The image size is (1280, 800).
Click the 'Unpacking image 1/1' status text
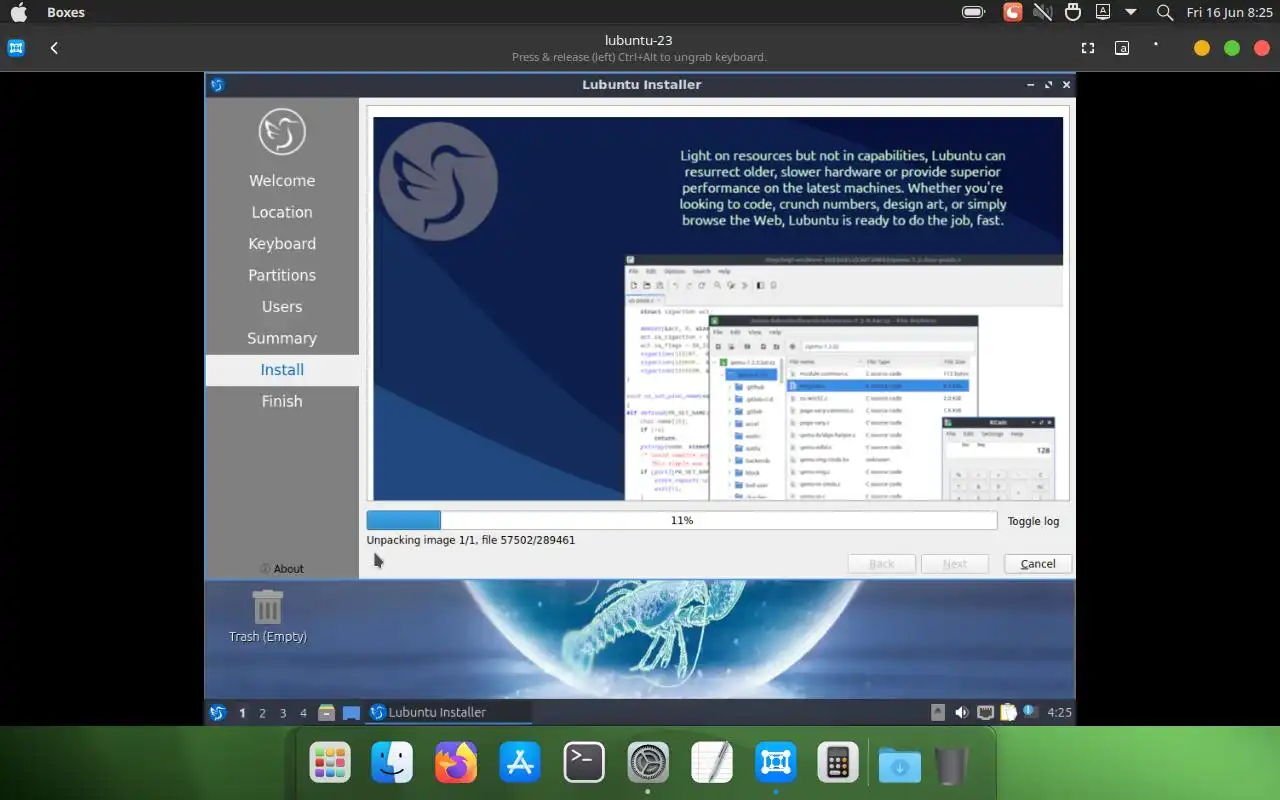pyautogui.click(x=471, y=540)
